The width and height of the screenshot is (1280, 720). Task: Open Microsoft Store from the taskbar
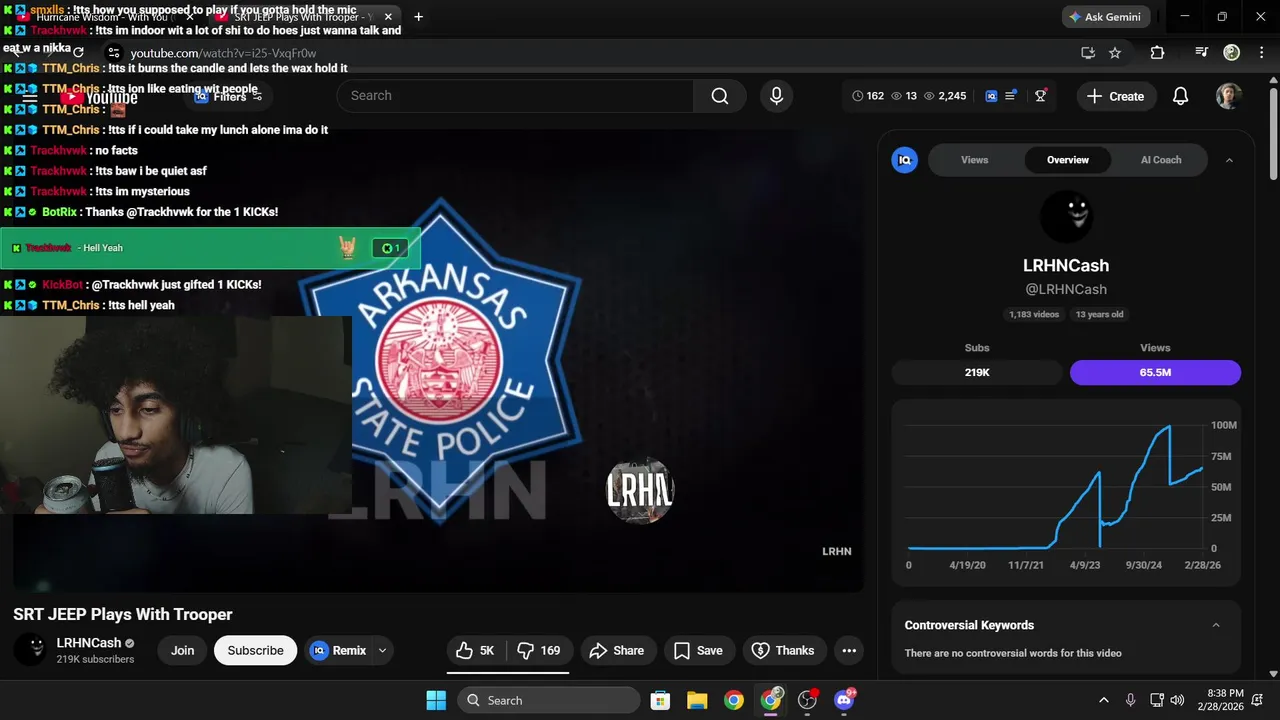tap(660, 700)
